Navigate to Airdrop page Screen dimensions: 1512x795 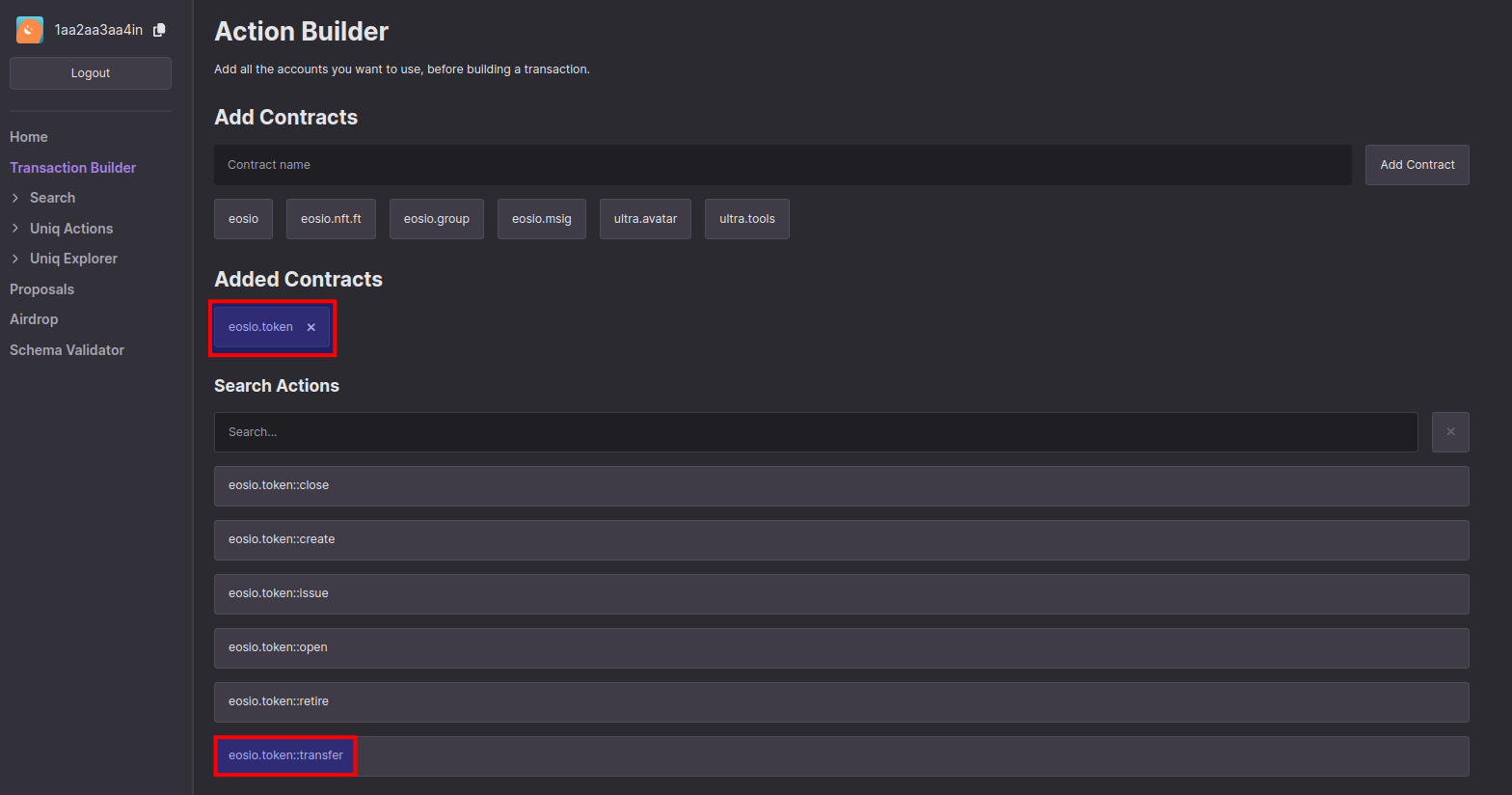point(34,319)
